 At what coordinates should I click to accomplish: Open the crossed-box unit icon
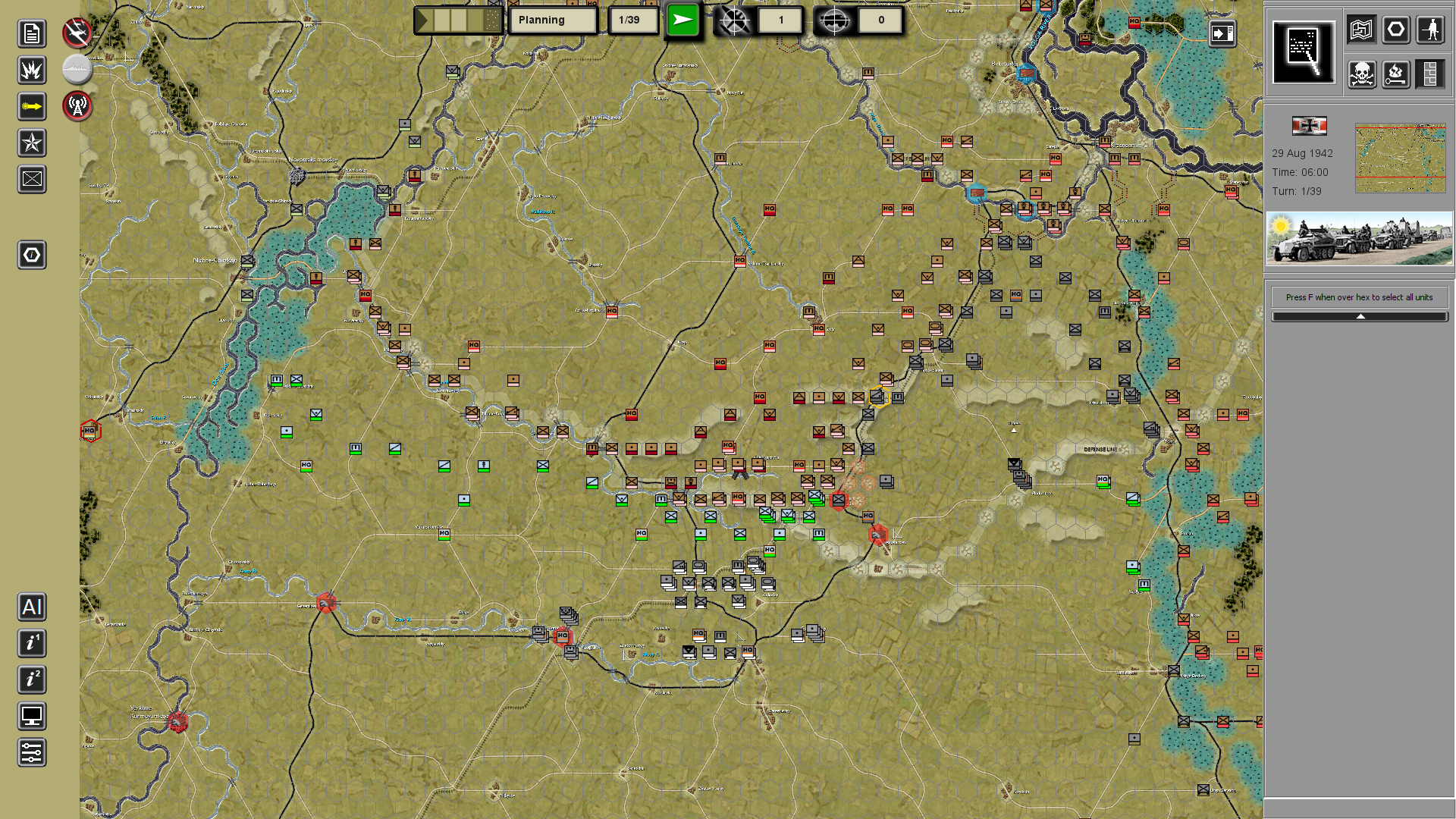[32, 179]
